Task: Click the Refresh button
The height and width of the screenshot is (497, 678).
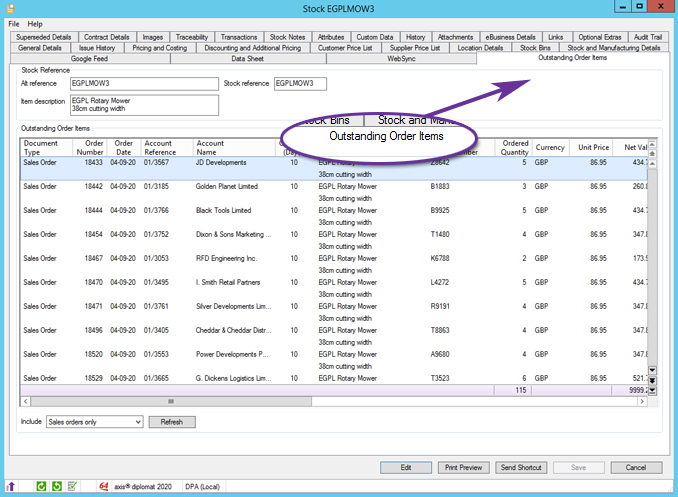Action: pyautogui.click(x=172, y=422)
